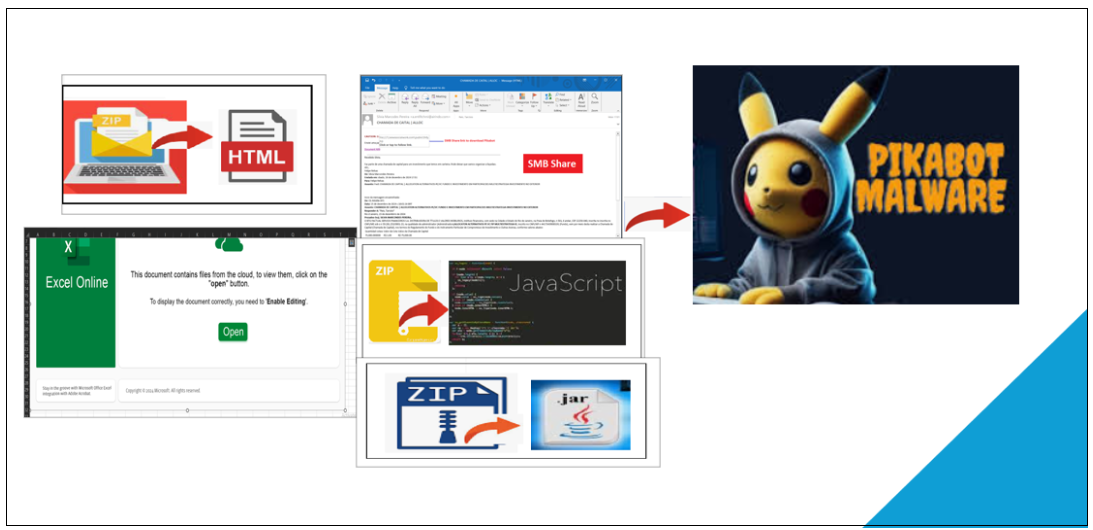Open the Categorize dropdown in the ribbon
Image resolution: width=1093 pixels, height=530 pixels.
[x=522, y=101]
